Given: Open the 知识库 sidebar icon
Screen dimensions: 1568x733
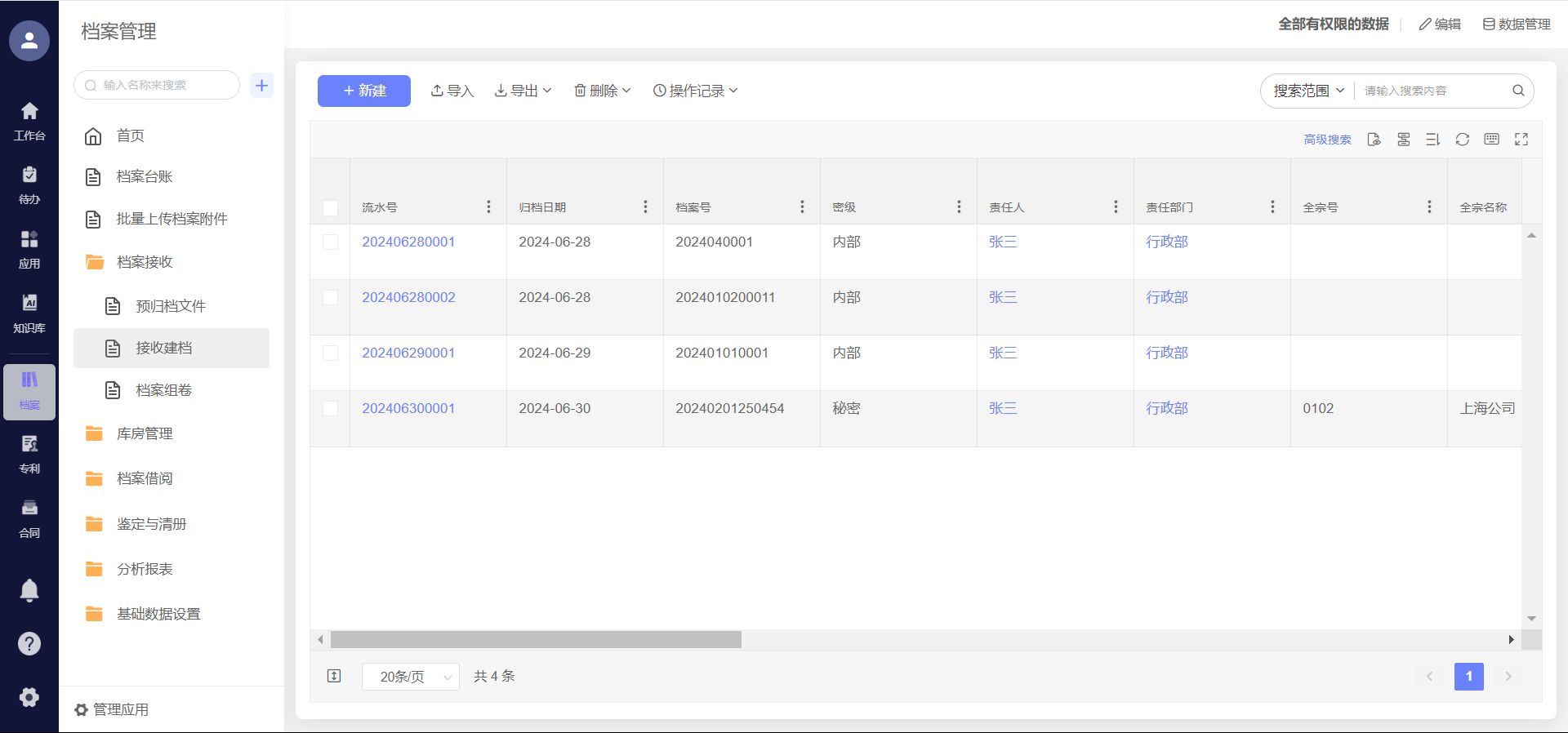Looking at the screenshot, I should (29, 313).
